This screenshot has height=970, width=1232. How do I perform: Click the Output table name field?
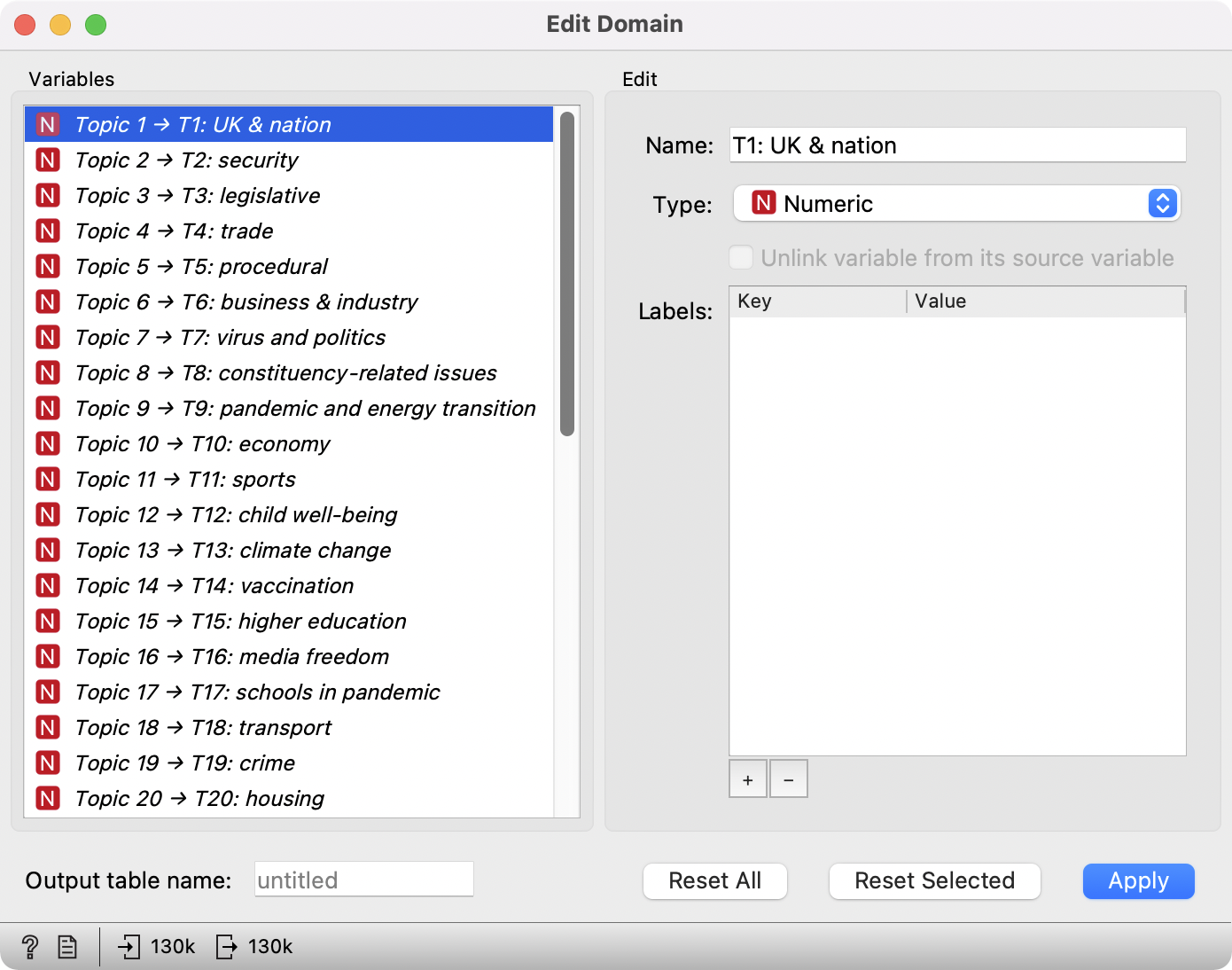[363, 880]
